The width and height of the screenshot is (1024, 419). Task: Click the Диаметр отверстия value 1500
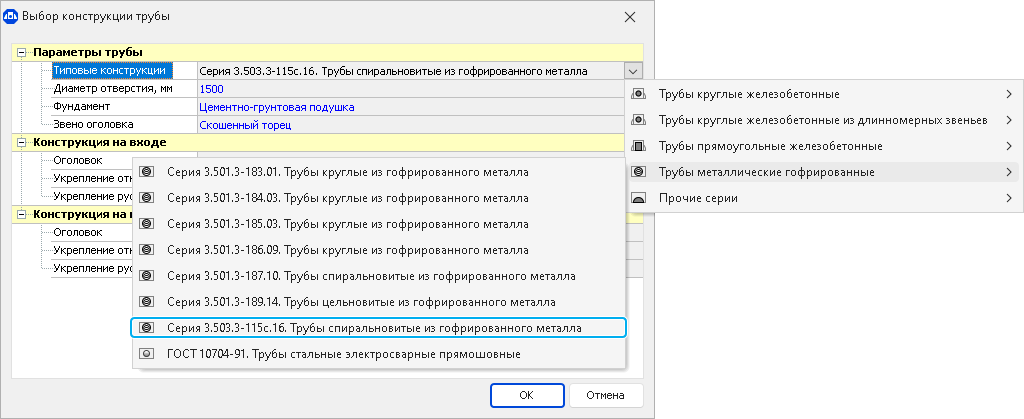point(212,89)
